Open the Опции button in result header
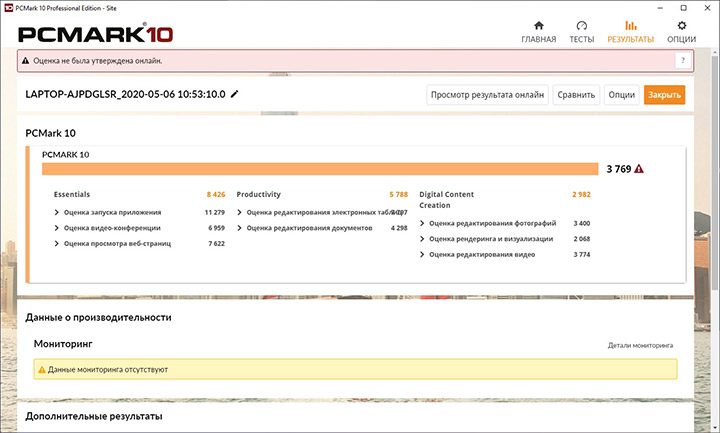This screenshot has width=720, height=433. click(622, 95)
